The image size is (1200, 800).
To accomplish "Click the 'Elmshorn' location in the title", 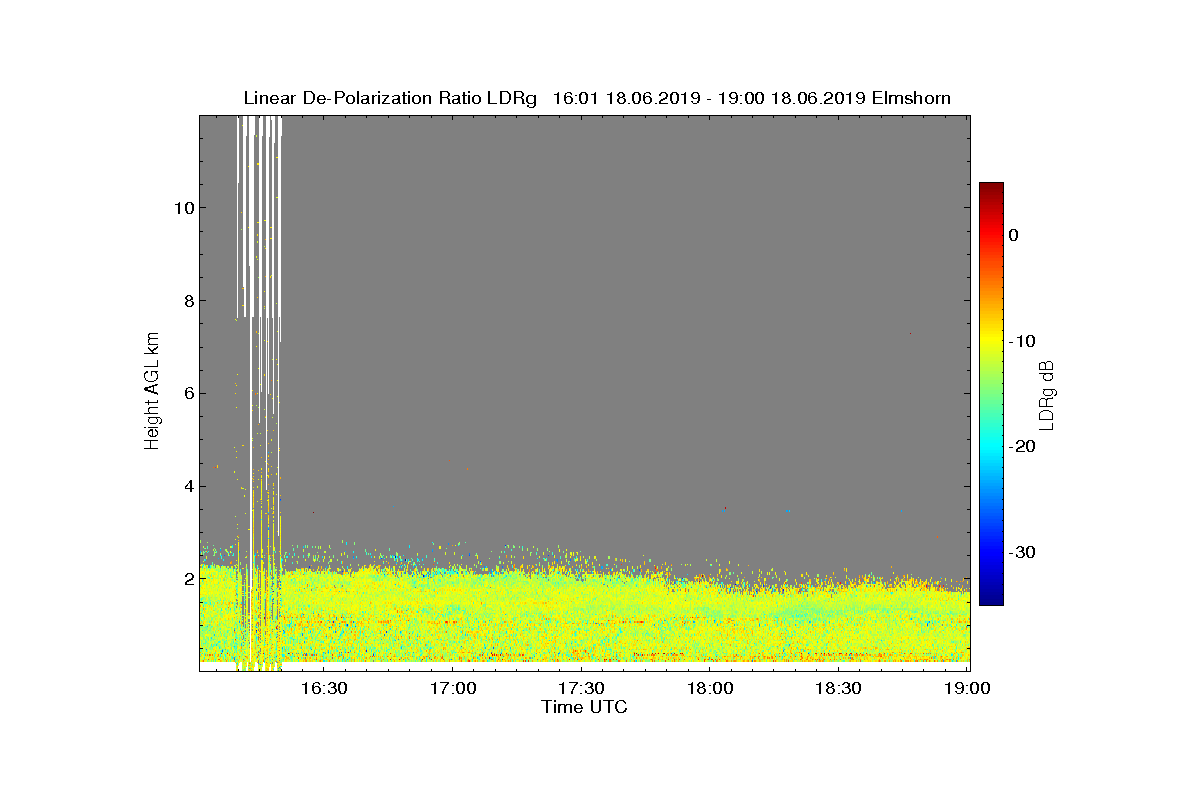I will pos(911,98).
